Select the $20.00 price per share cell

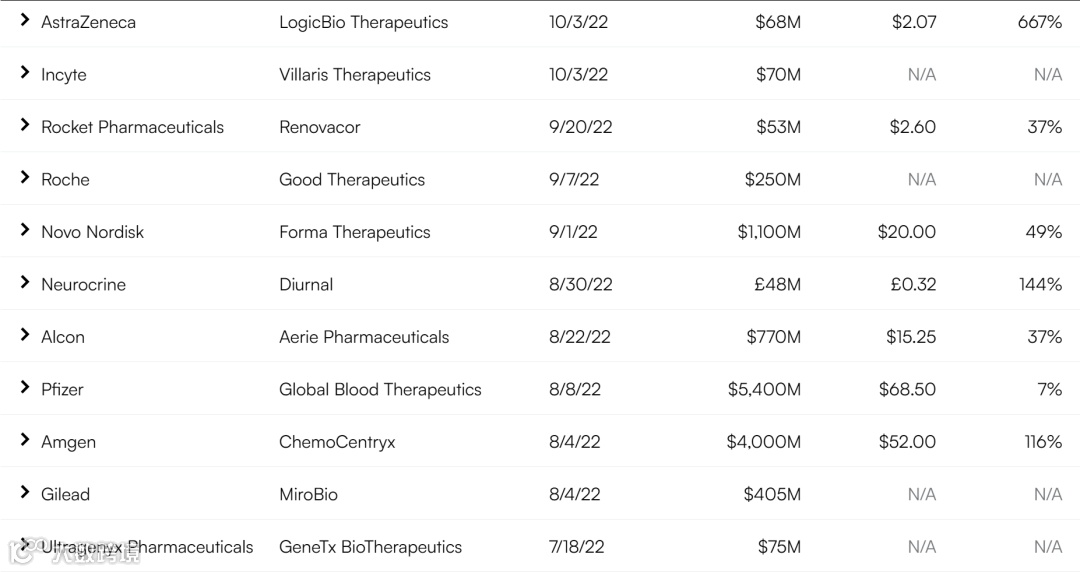pyautogui.click(x=906, y=232)
